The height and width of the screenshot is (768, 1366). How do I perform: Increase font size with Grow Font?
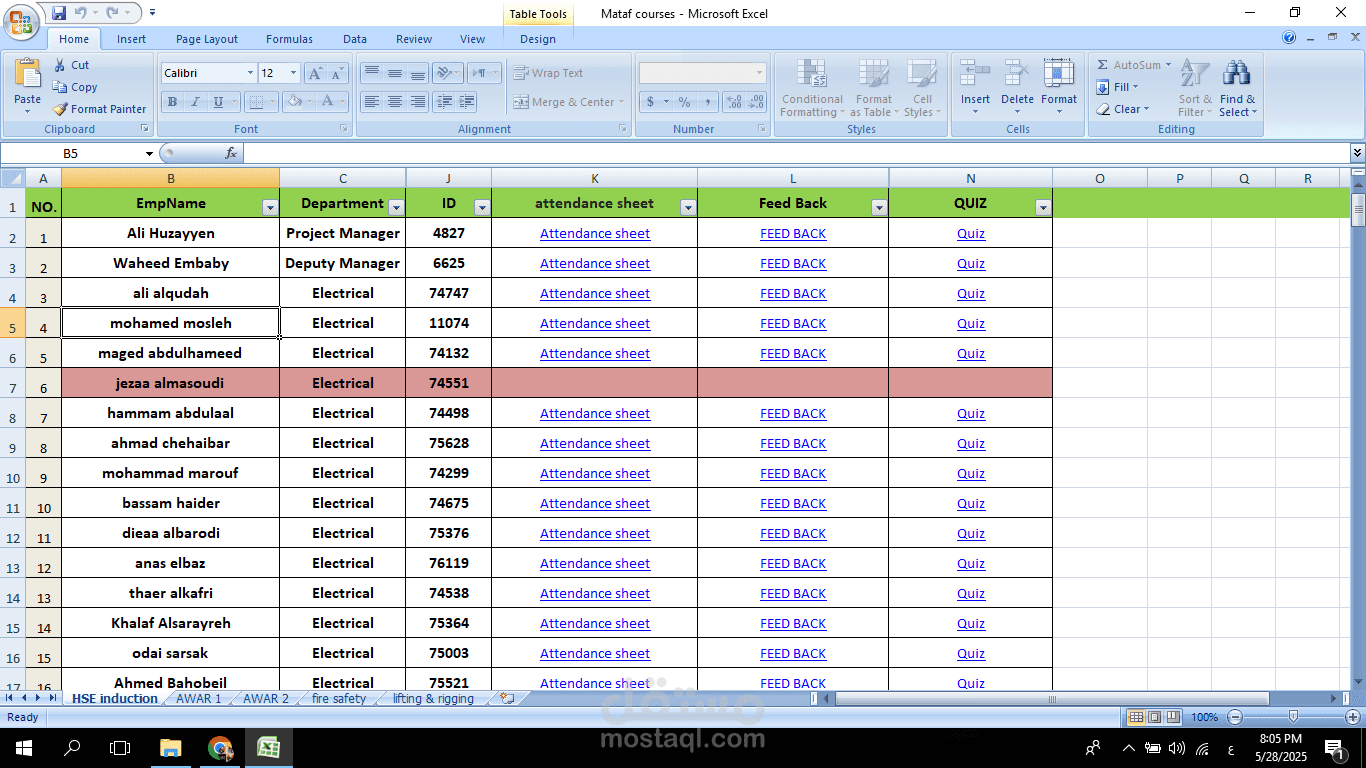pyautogui.click(x=315, y=73)
